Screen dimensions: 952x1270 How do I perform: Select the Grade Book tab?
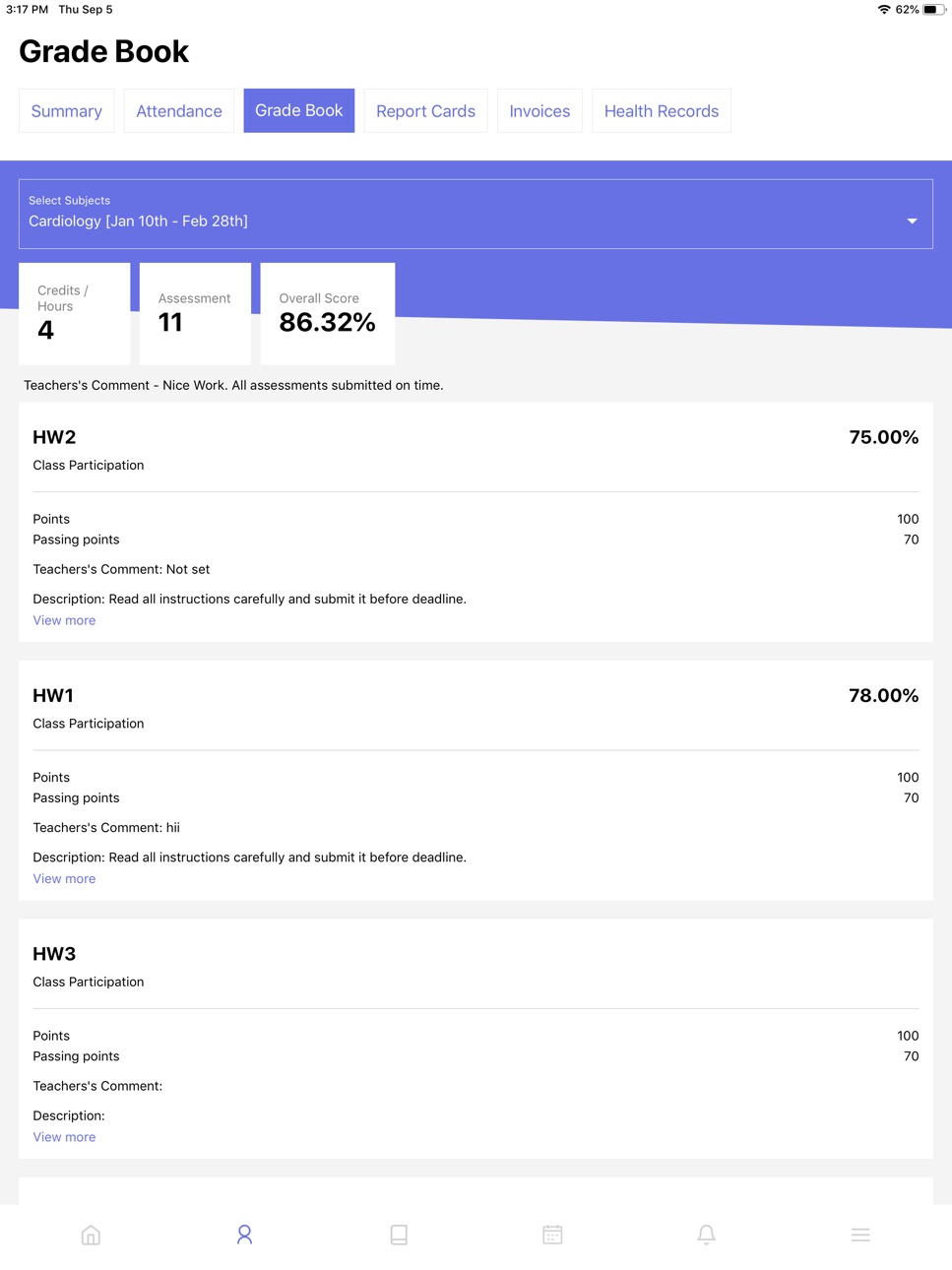tap(299, 110)
